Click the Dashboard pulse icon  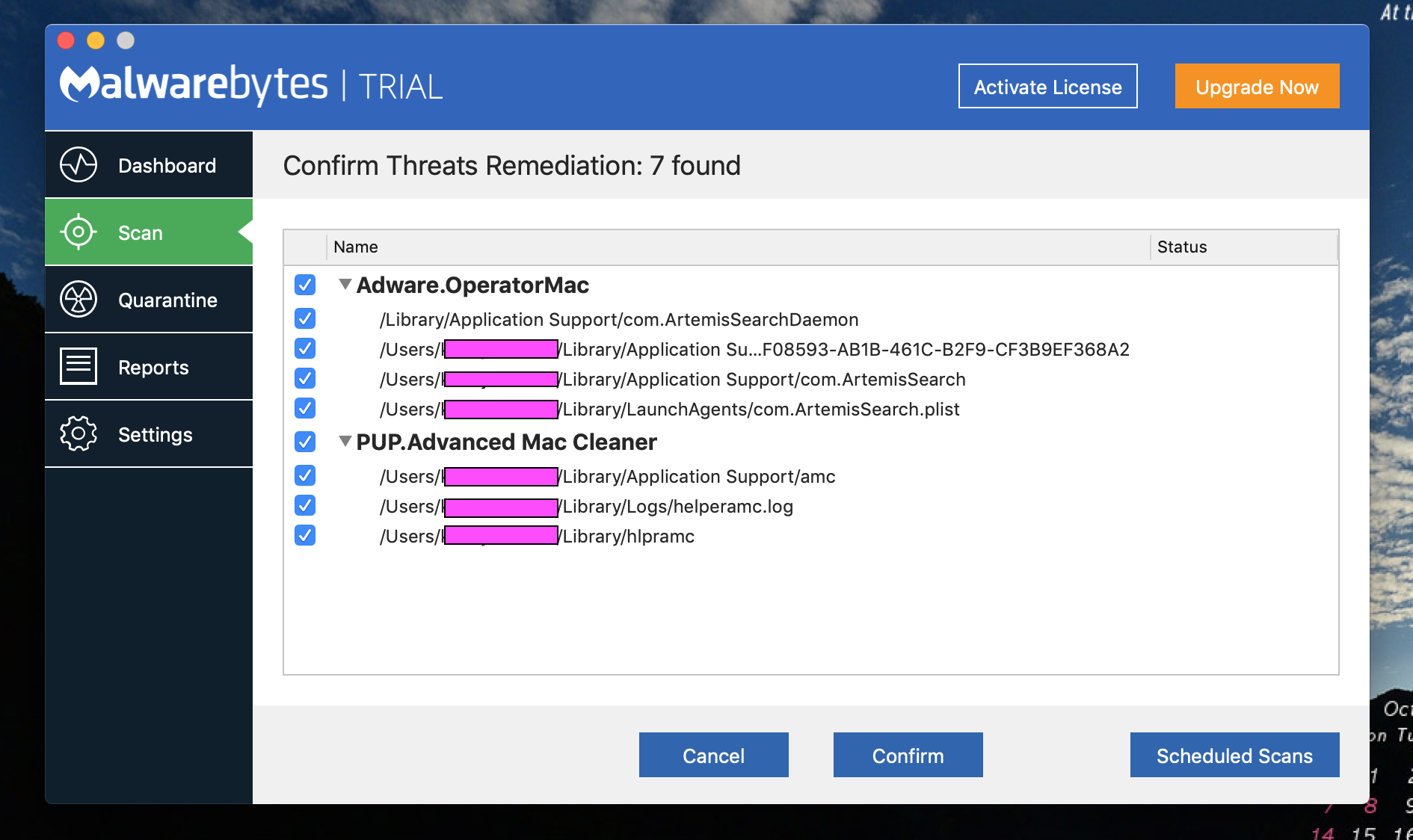(78, 165)
